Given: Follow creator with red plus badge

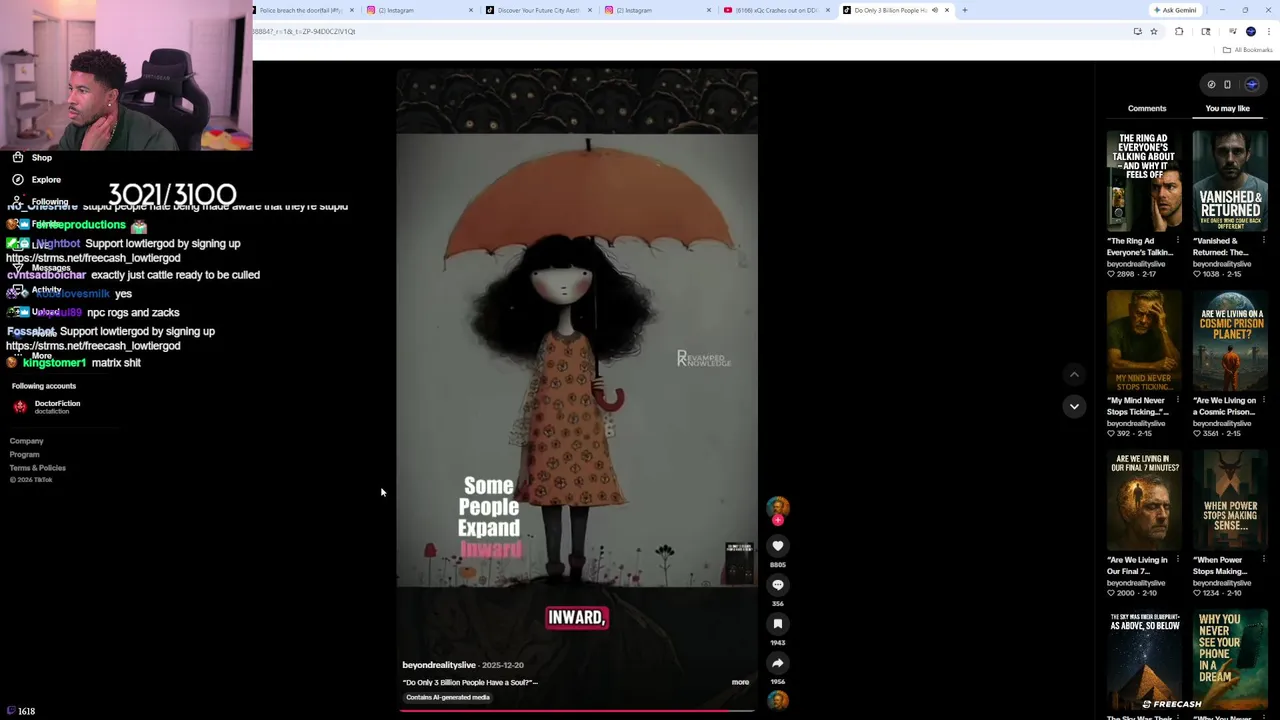Looking at the screenshot, I should (x=777, y=520).
